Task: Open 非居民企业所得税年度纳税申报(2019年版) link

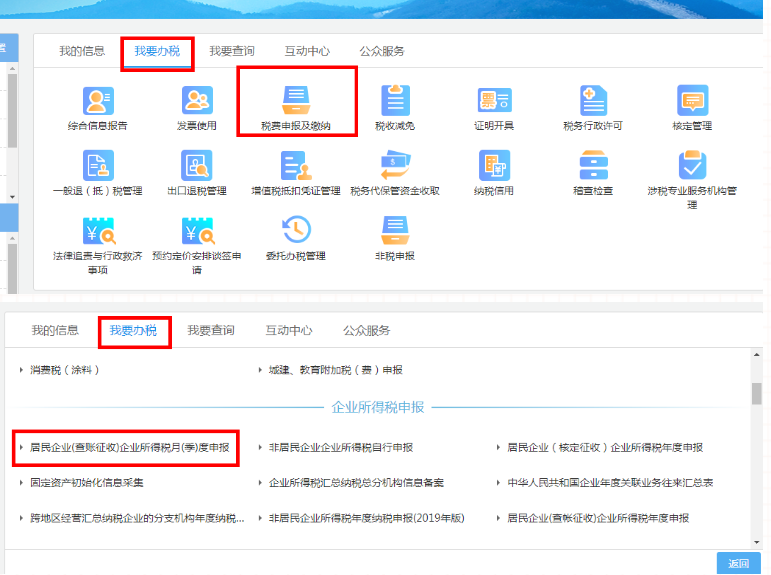Action: point(367,518)
